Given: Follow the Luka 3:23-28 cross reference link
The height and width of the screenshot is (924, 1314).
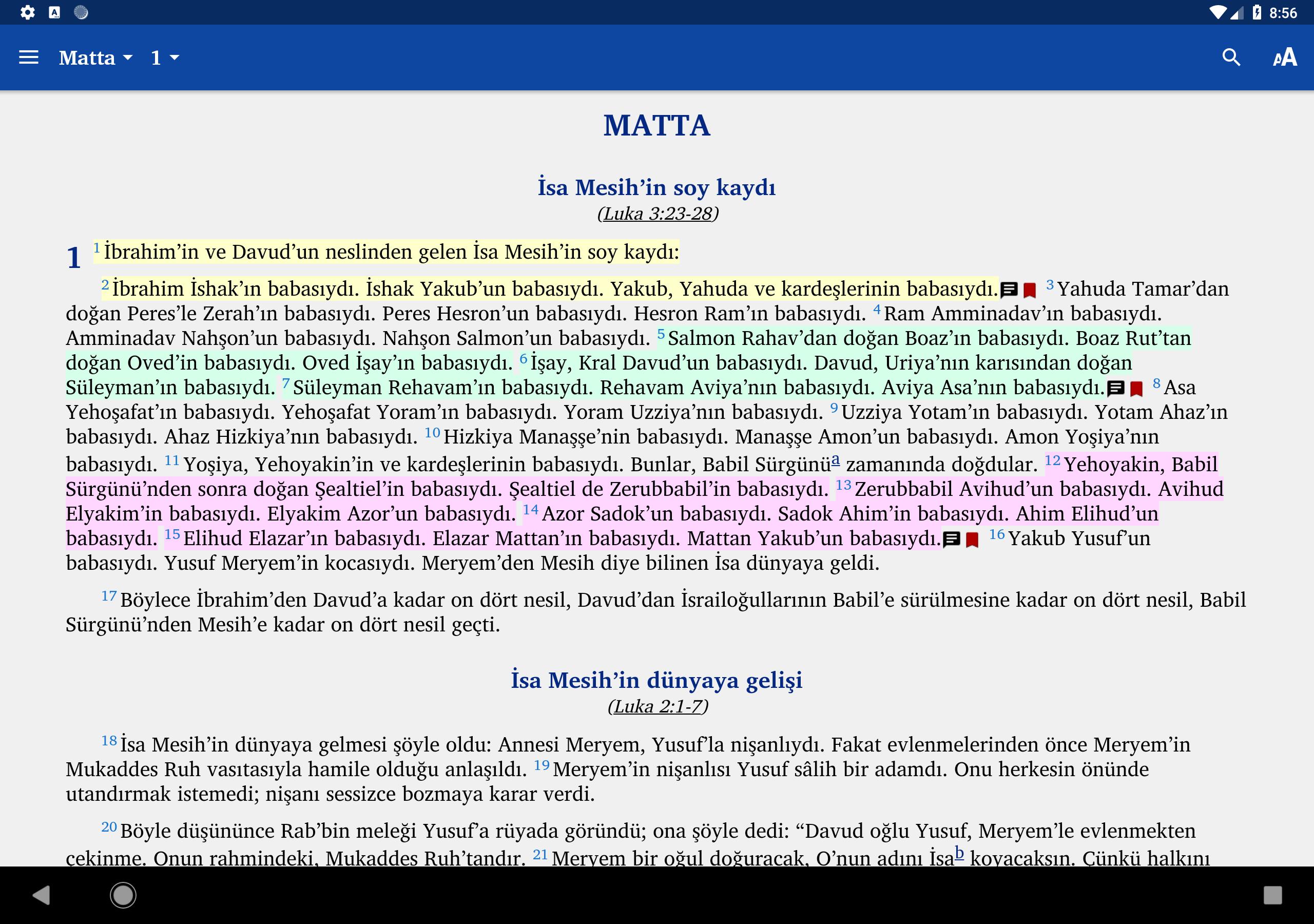Looking at the screenshot, I should pyautogui.click(x=658, y=214).
